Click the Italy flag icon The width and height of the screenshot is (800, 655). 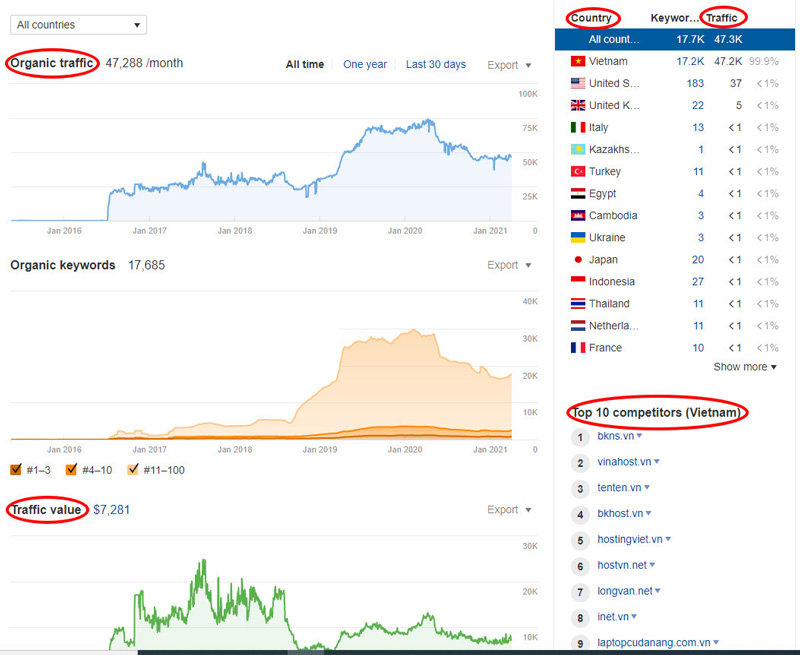578,127
